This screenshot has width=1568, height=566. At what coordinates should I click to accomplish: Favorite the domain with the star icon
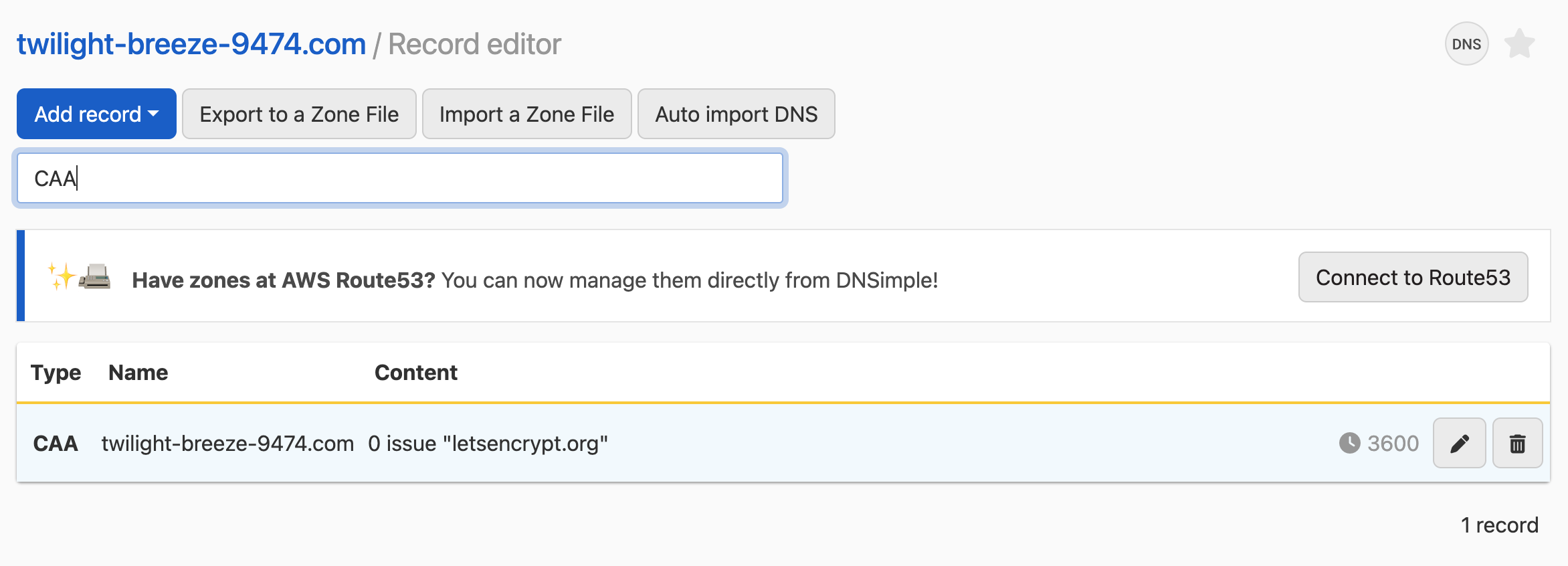tap(1519, 44)
